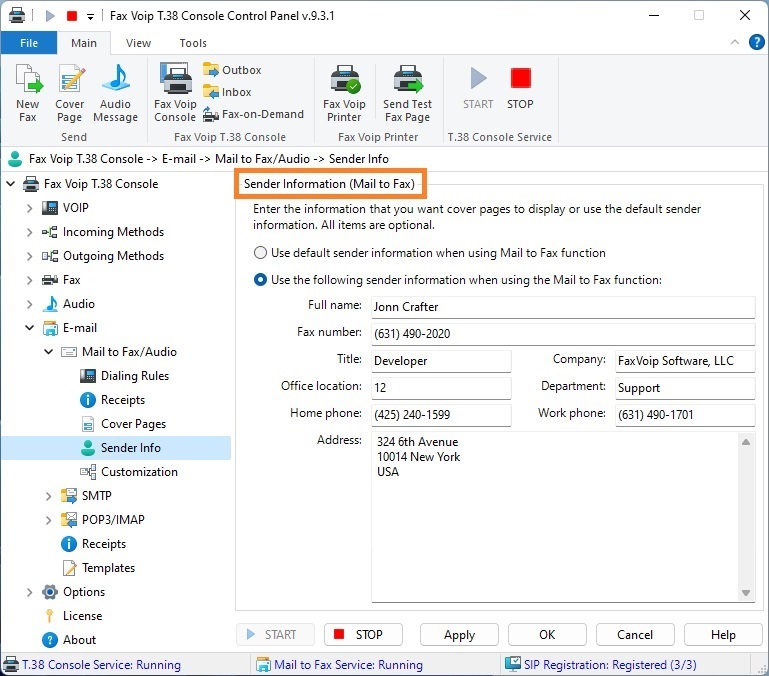Click the Address scrollbar down arrow
The height and width of the screenshot is (676, 769).
click(746, 593)
